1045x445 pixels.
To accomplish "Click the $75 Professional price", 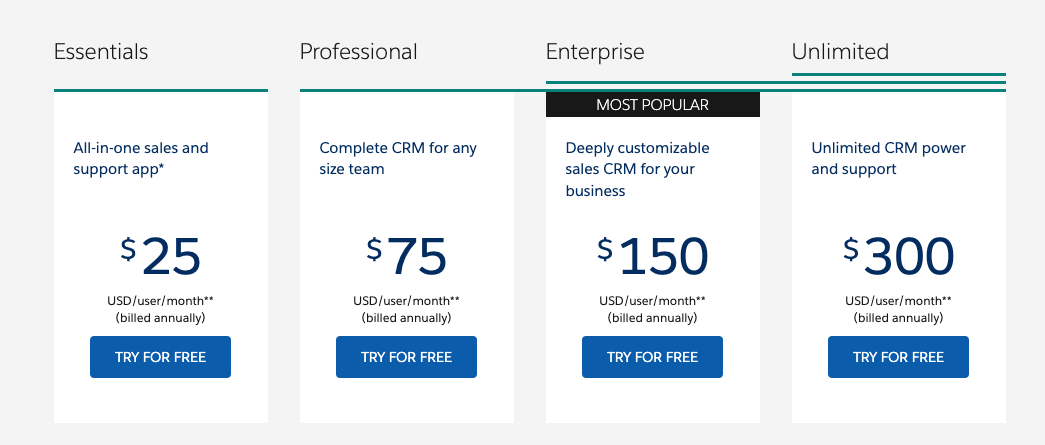I will click(x=407, y=256).
